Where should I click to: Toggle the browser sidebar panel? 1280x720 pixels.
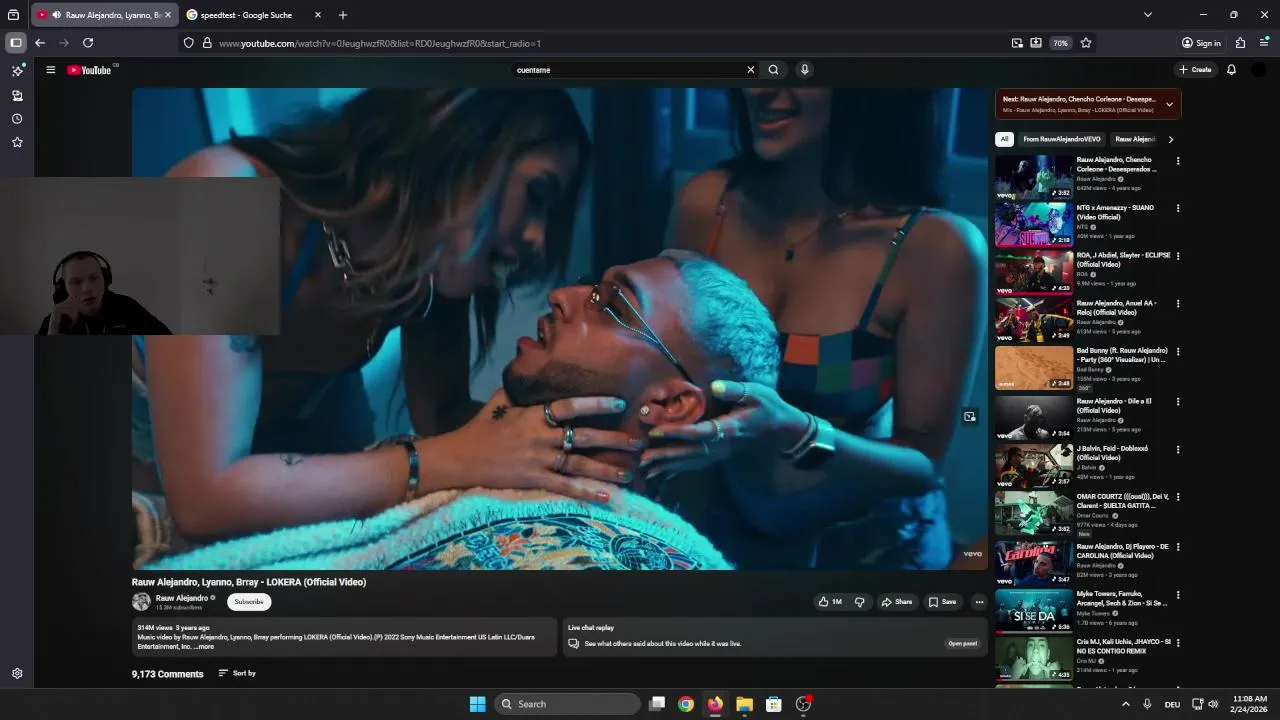[x=15, y=43]
